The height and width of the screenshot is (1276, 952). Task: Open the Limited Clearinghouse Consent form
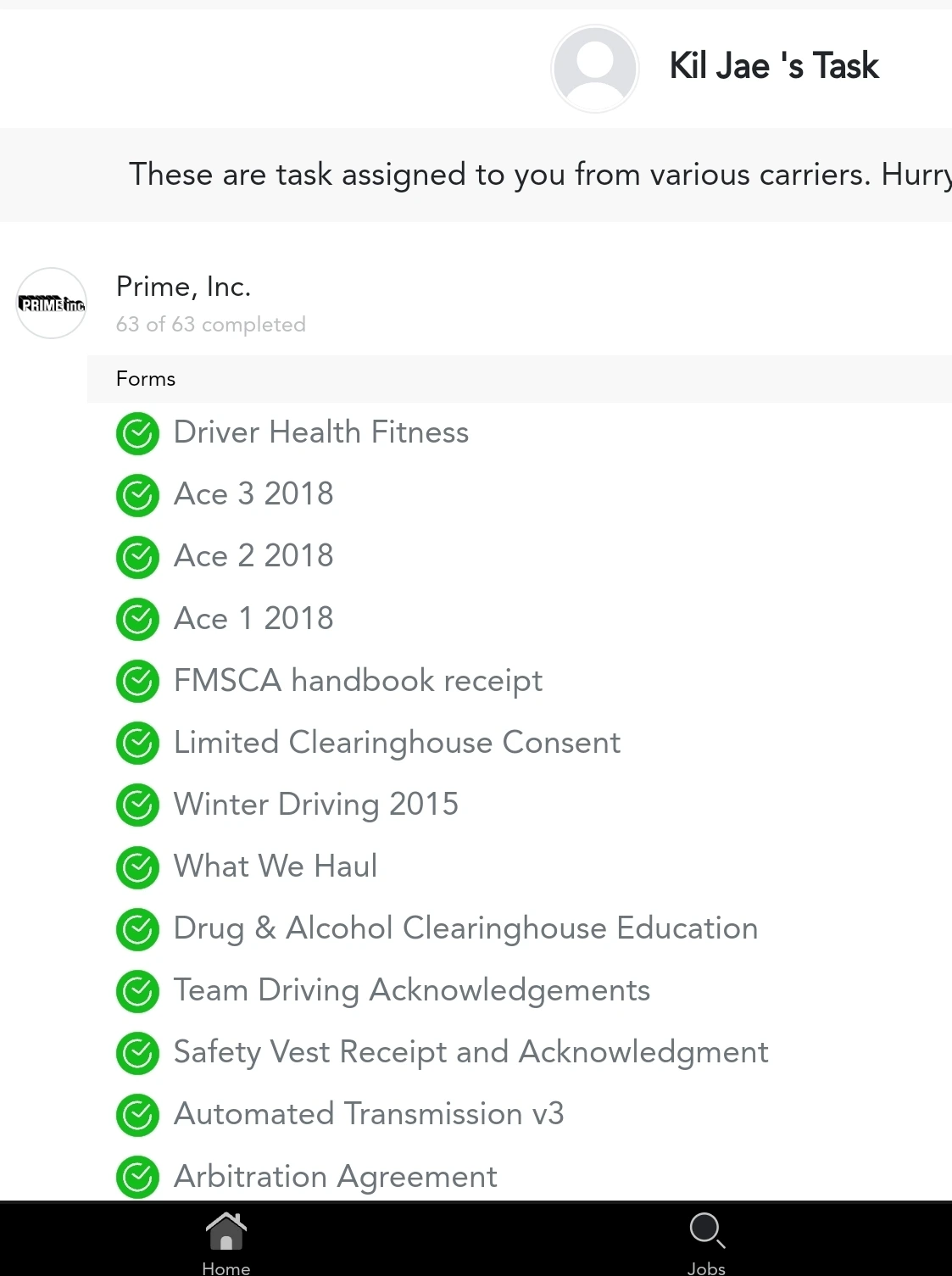pyautogui.click(x=397, y=743)
